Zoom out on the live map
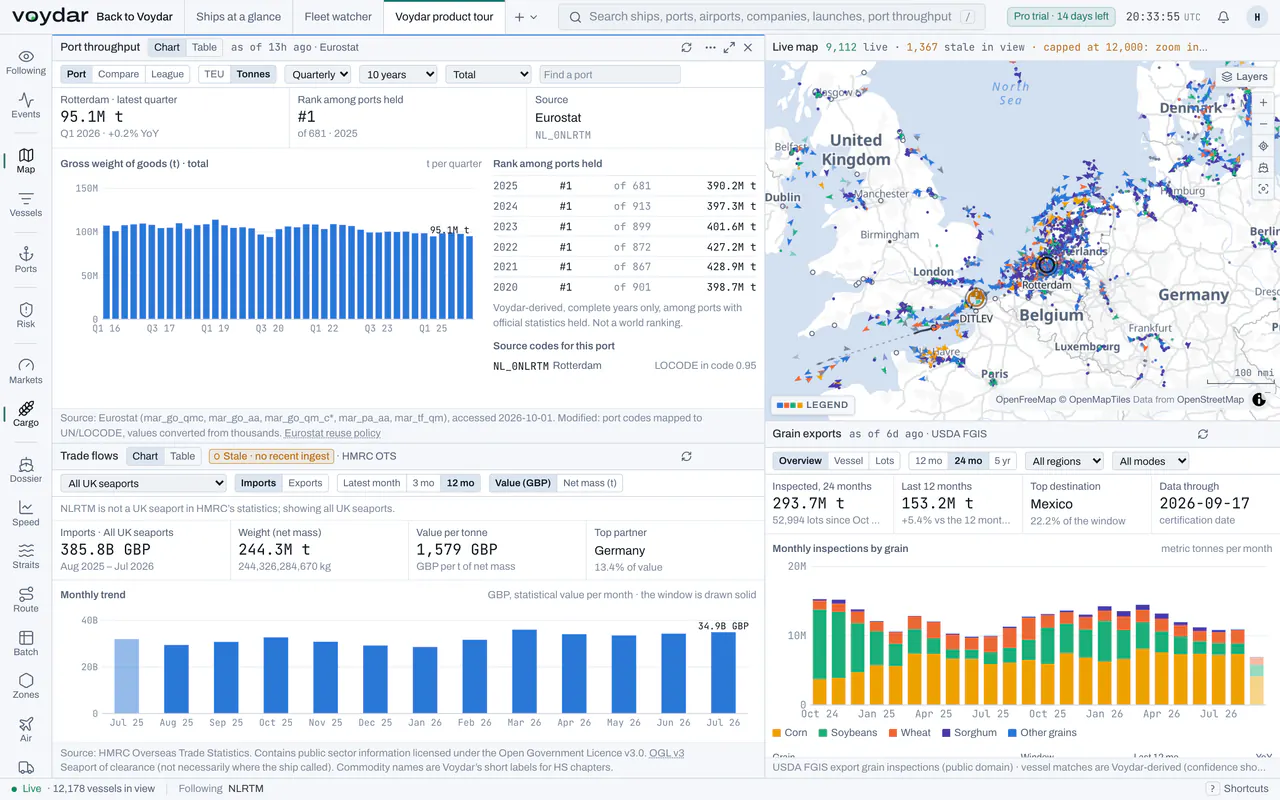This screenshot has width=1280, height=800. [x=1263, y=124]
